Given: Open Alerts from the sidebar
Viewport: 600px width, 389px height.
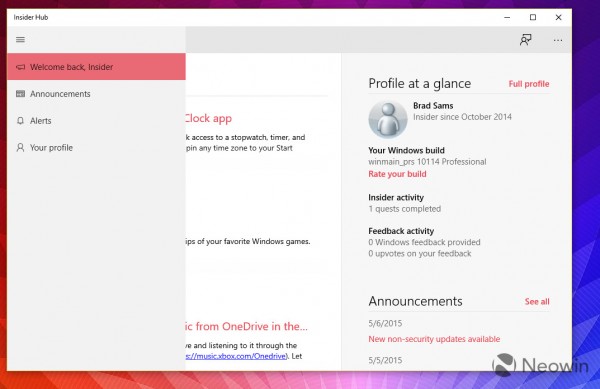Looking at the screenshot, I should tap(96, 121).
